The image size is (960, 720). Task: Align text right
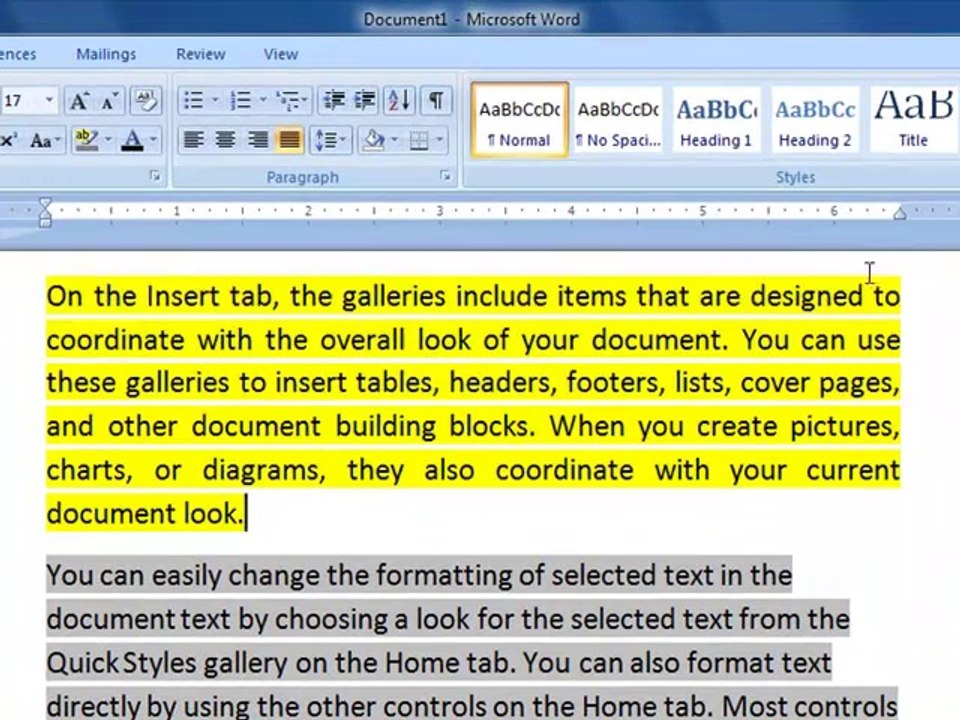(257, 140)
